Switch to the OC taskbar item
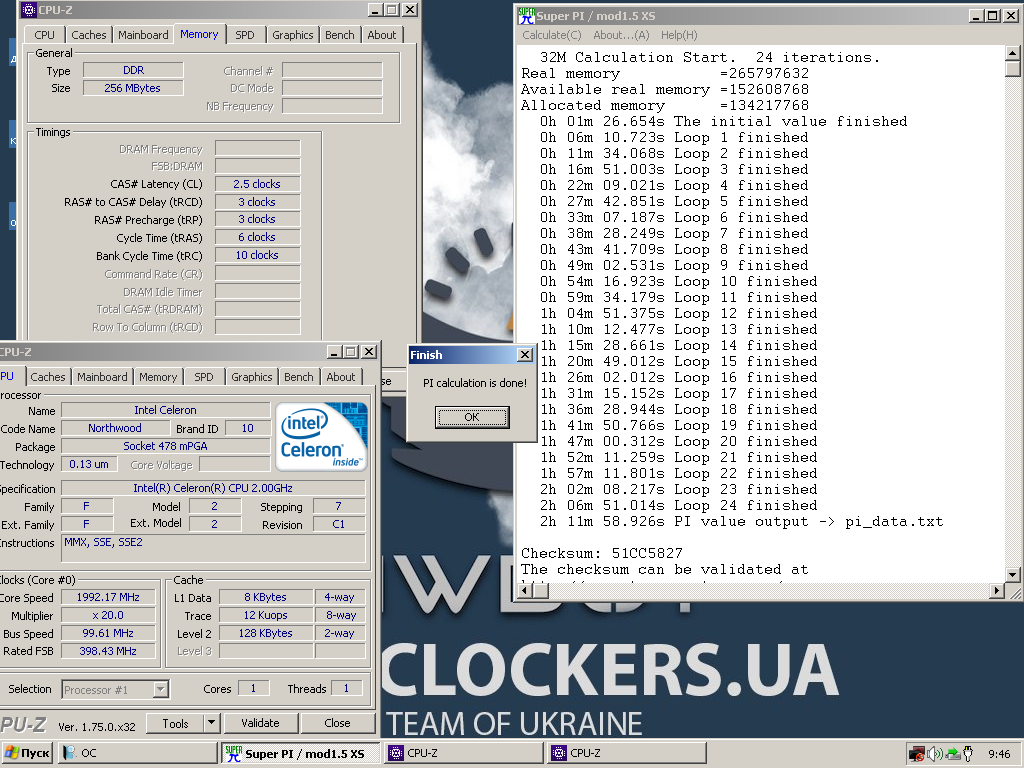The image size is (1024, 768). pos(138,754)
